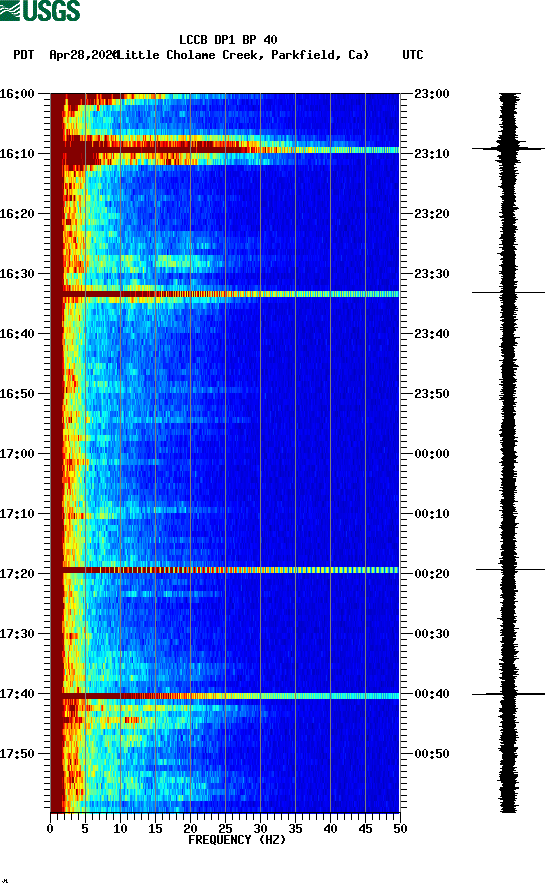552x892 pixels.
Task: Click the USGS logo
Action: point(40,11)
